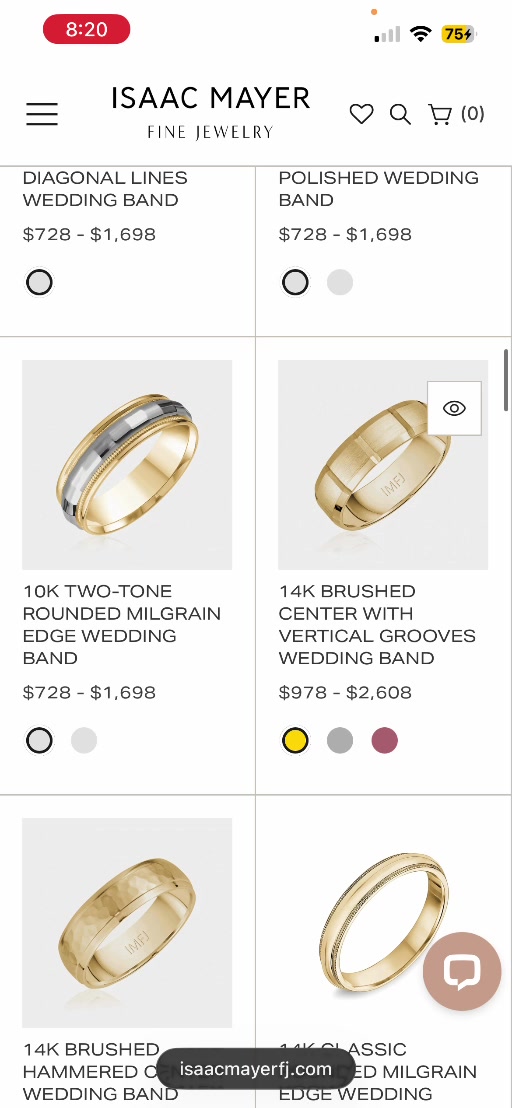Tap the battery indicator in status bar
The image size is (512, 1108).
coord(458,34)
